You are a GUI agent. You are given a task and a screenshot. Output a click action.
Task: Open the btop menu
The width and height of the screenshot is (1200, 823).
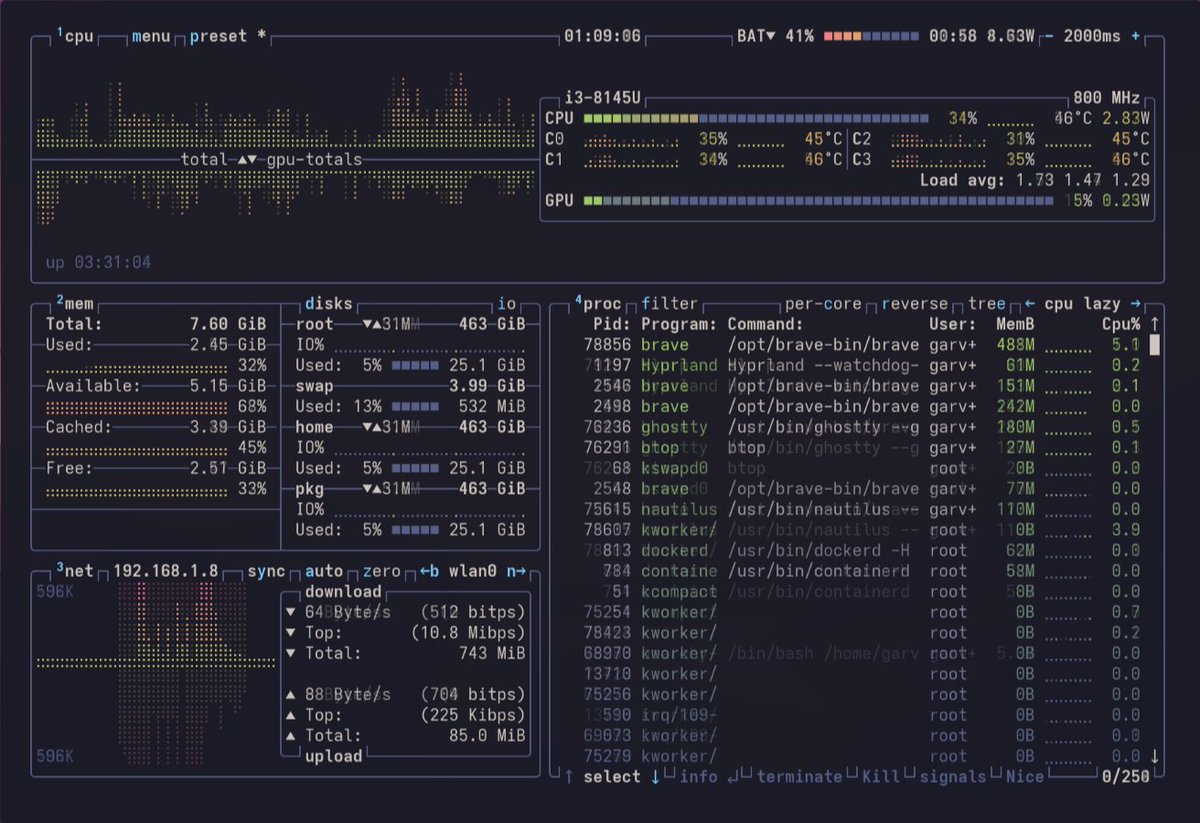pyautogui.click(x=151, y=36)
